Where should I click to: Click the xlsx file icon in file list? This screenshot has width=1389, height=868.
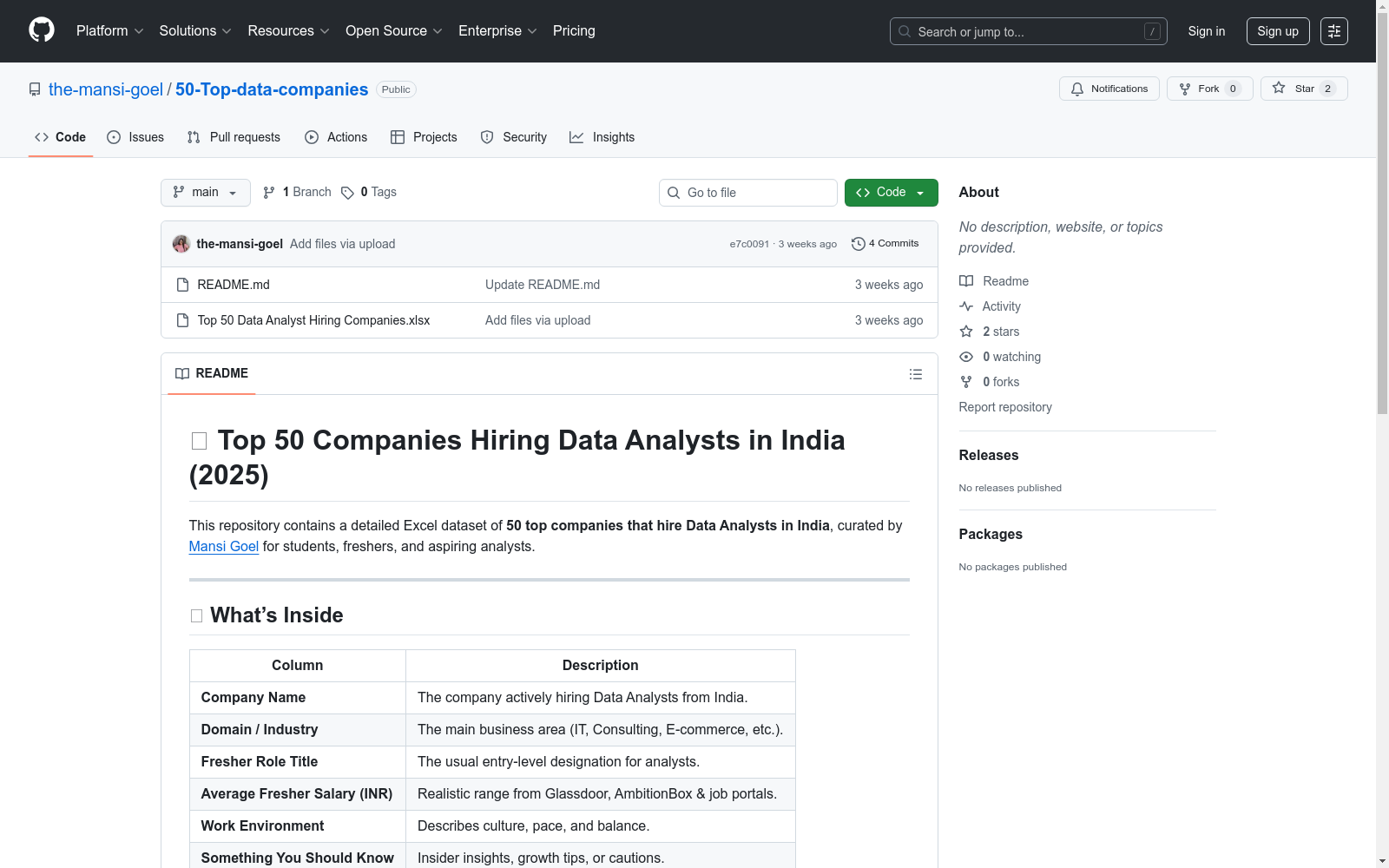182,320
